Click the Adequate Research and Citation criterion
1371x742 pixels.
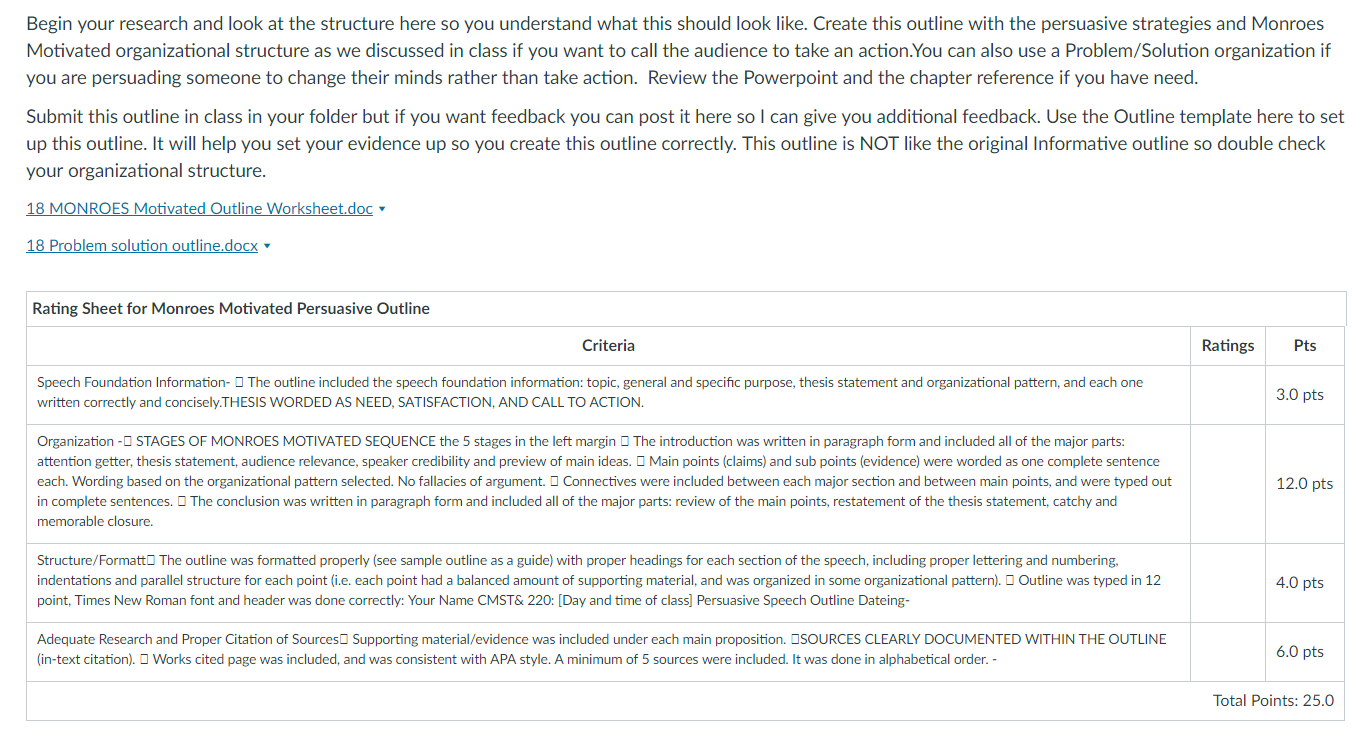click(x=602, y=648)
